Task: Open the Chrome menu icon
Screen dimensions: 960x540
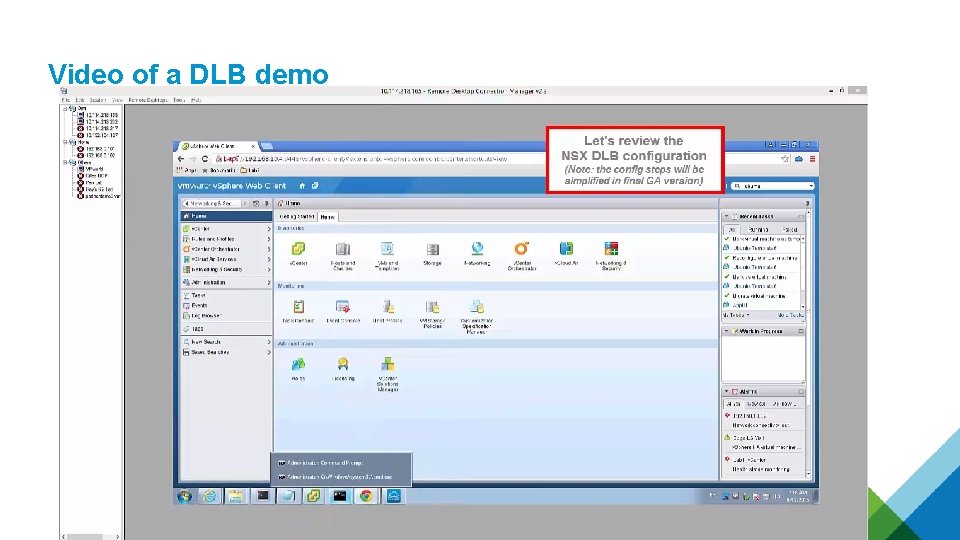Action: [x=812, y=159]
